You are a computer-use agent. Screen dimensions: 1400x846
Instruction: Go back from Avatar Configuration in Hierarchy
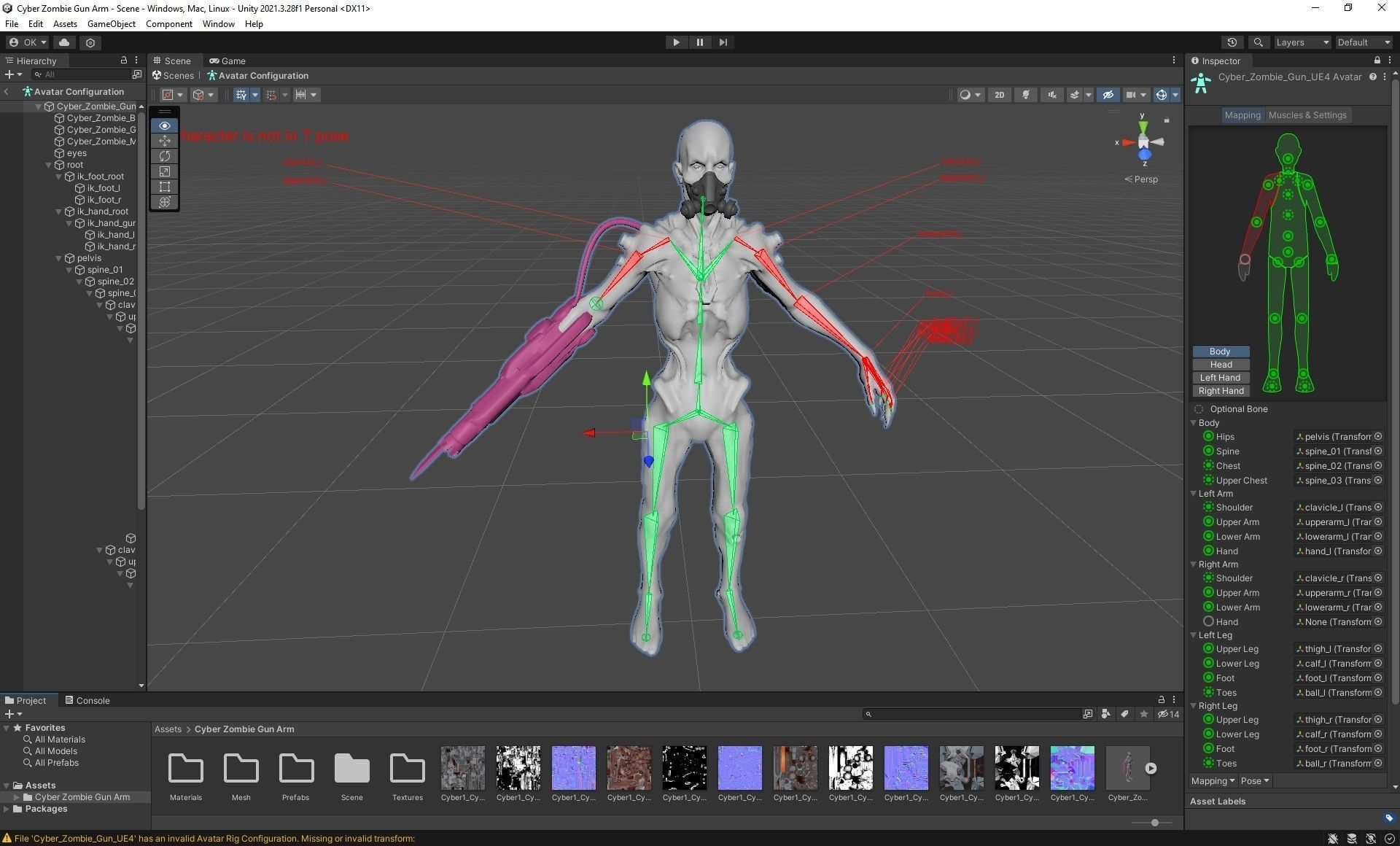click(7, 92)
